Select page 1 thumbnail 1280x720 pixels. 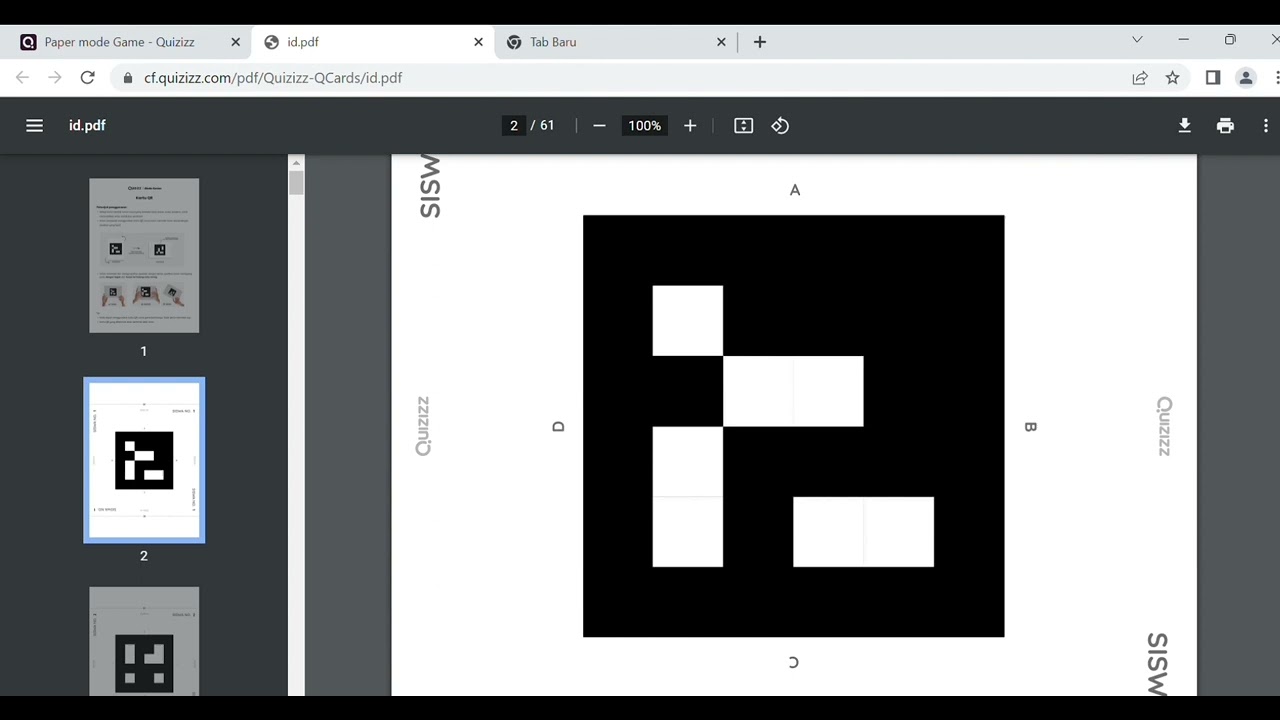tap(144, 255)
